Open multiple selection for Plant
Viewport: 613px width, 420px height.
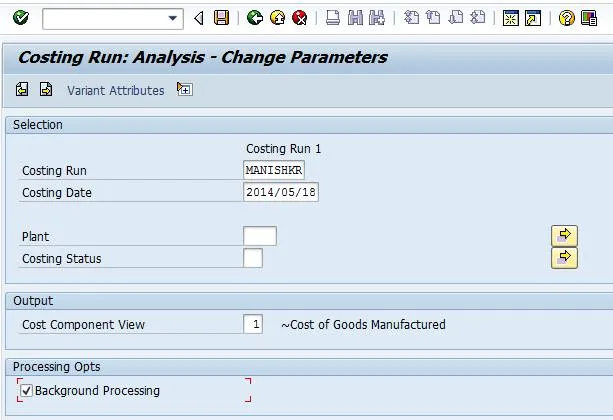pyautogui.click(x=564, y=236)
